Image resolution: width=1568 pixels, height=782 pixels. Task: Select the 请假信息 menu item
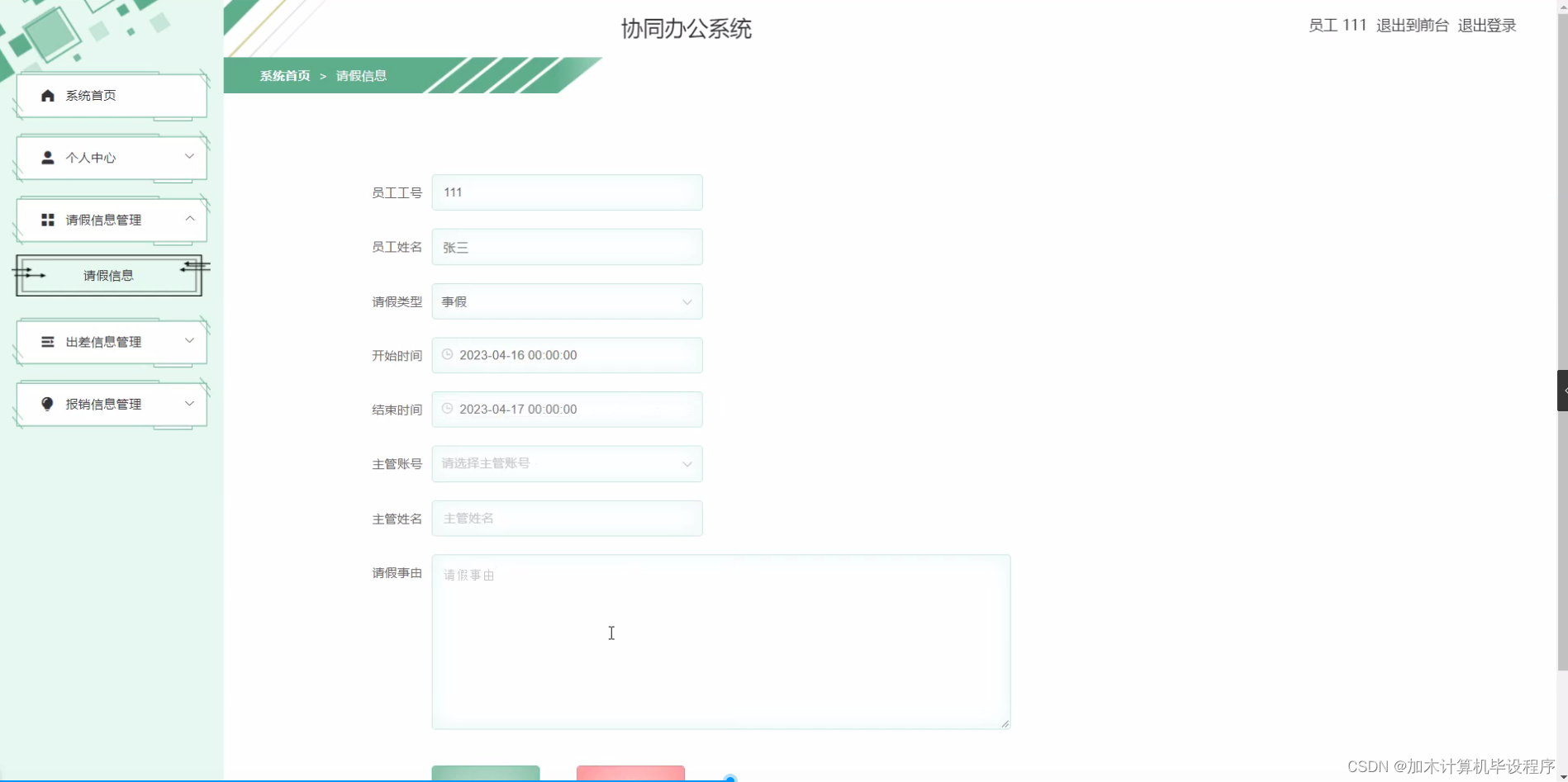109,275
